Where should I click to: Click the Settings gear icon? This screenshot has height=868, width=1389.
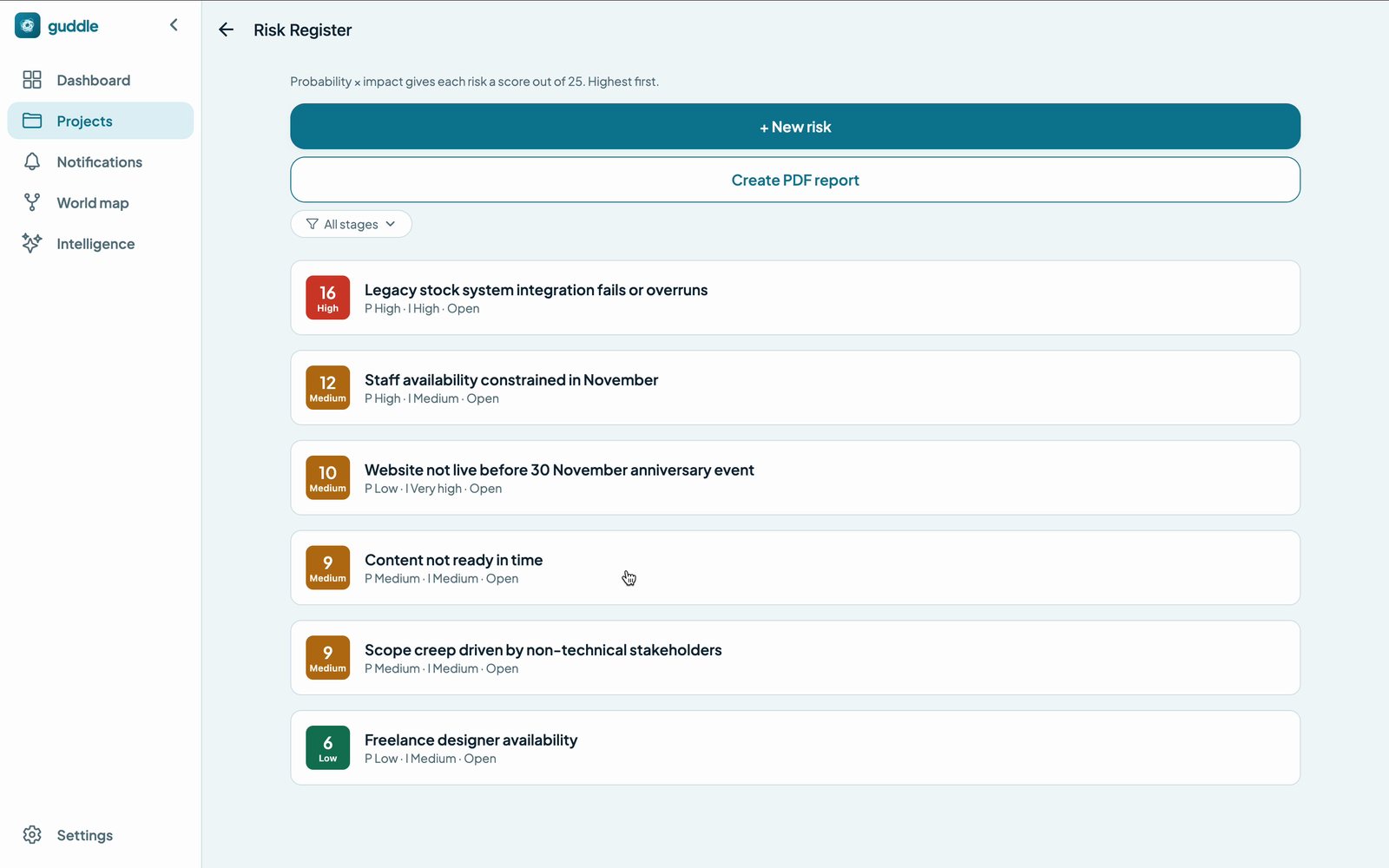32,835
